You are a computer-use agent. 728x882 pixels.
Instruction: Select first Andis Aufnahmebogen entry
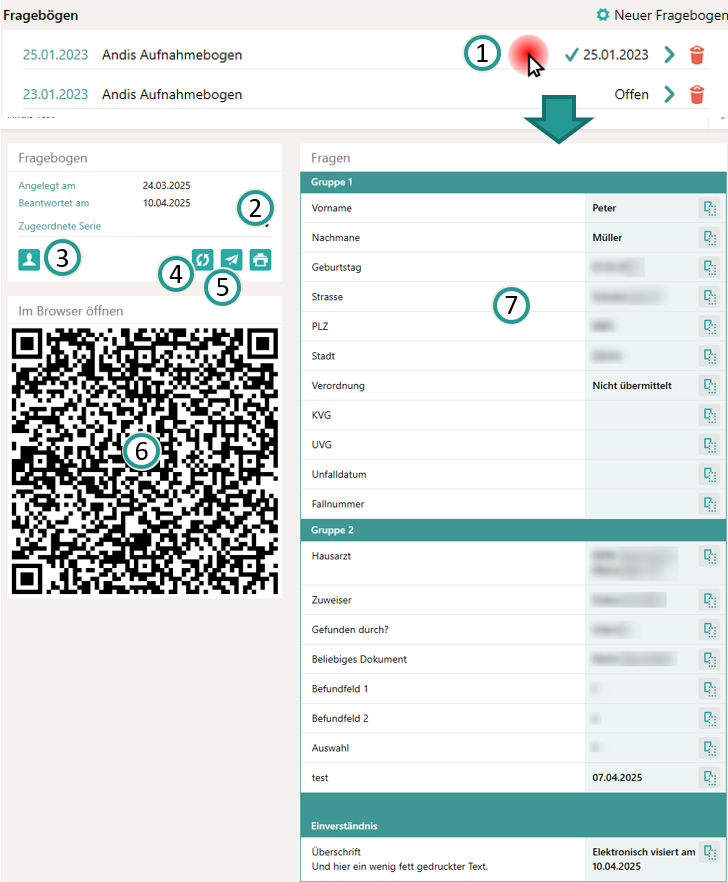point(172,55)
